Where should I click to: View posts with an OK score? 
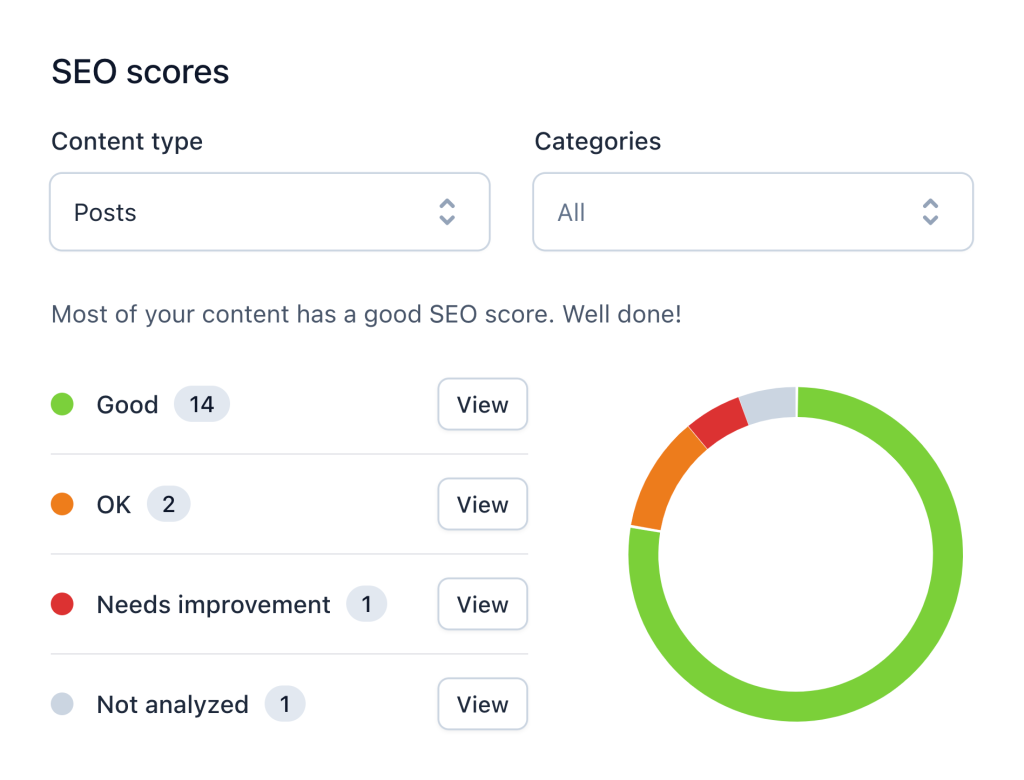click(482, 504)
